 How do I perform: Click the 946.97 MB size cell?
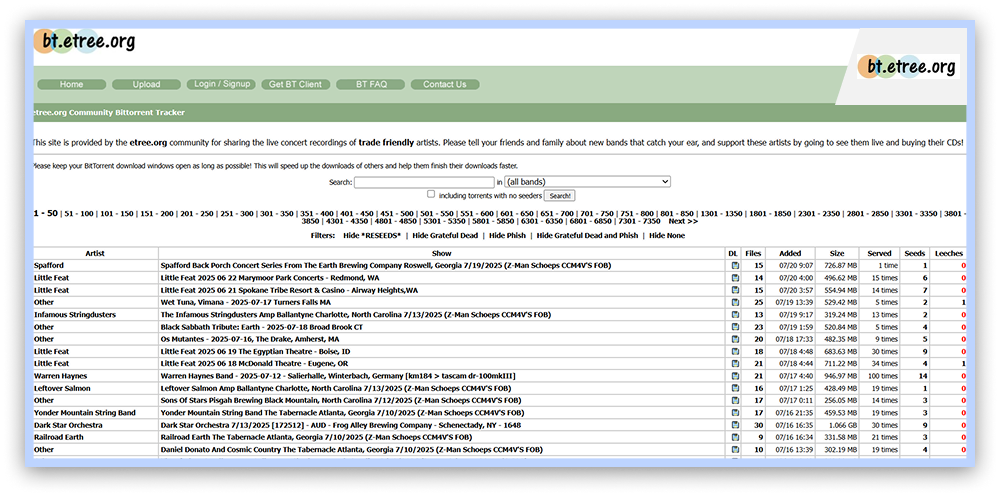[x=837, y=376]
